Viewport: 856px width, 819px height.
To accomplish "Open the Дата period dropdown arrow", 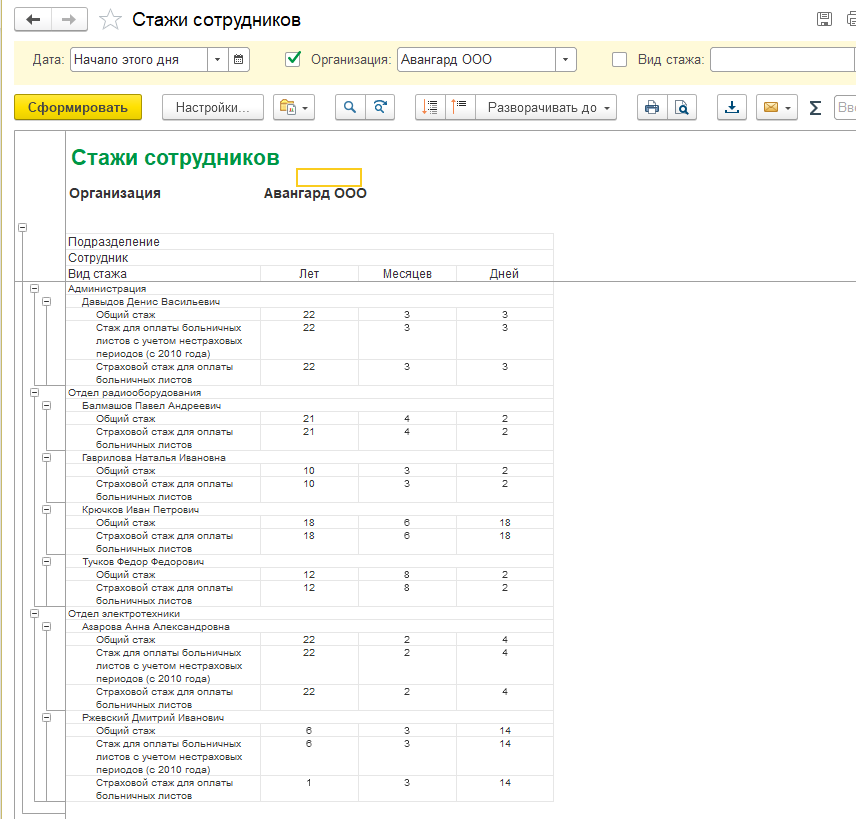I will 217,60.
